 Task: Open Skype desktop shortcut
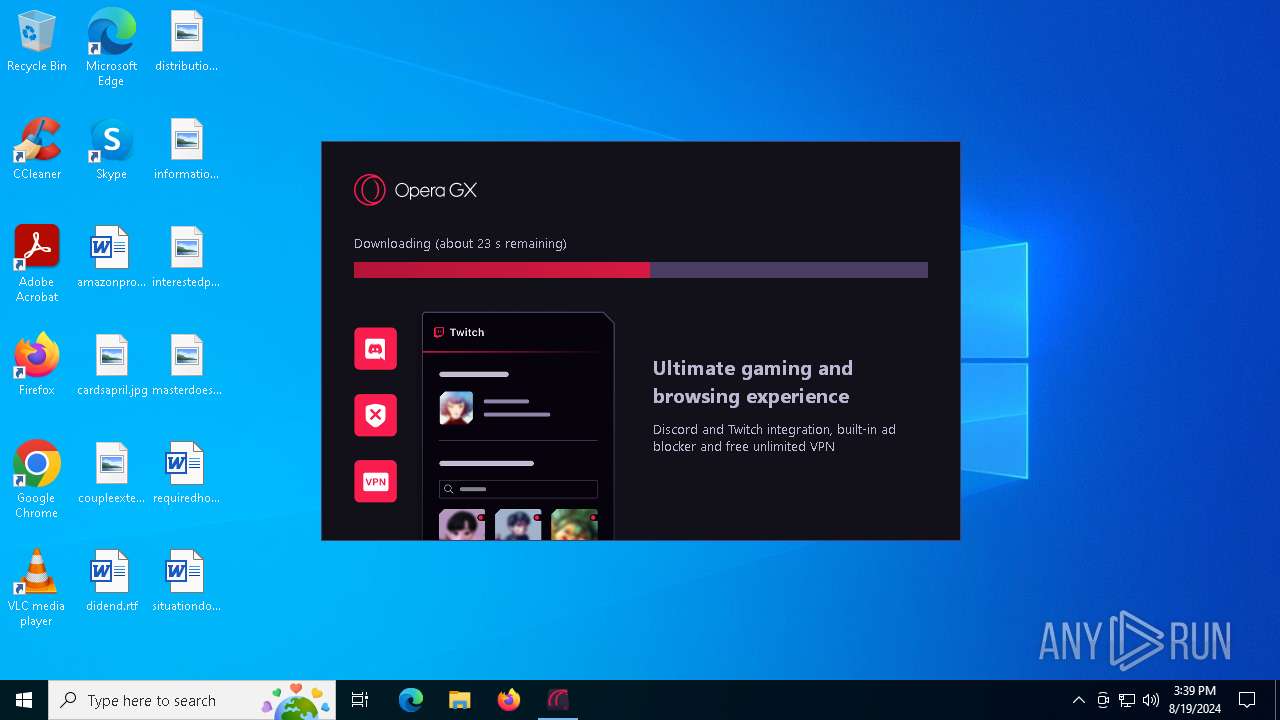(x=111, y=150)
